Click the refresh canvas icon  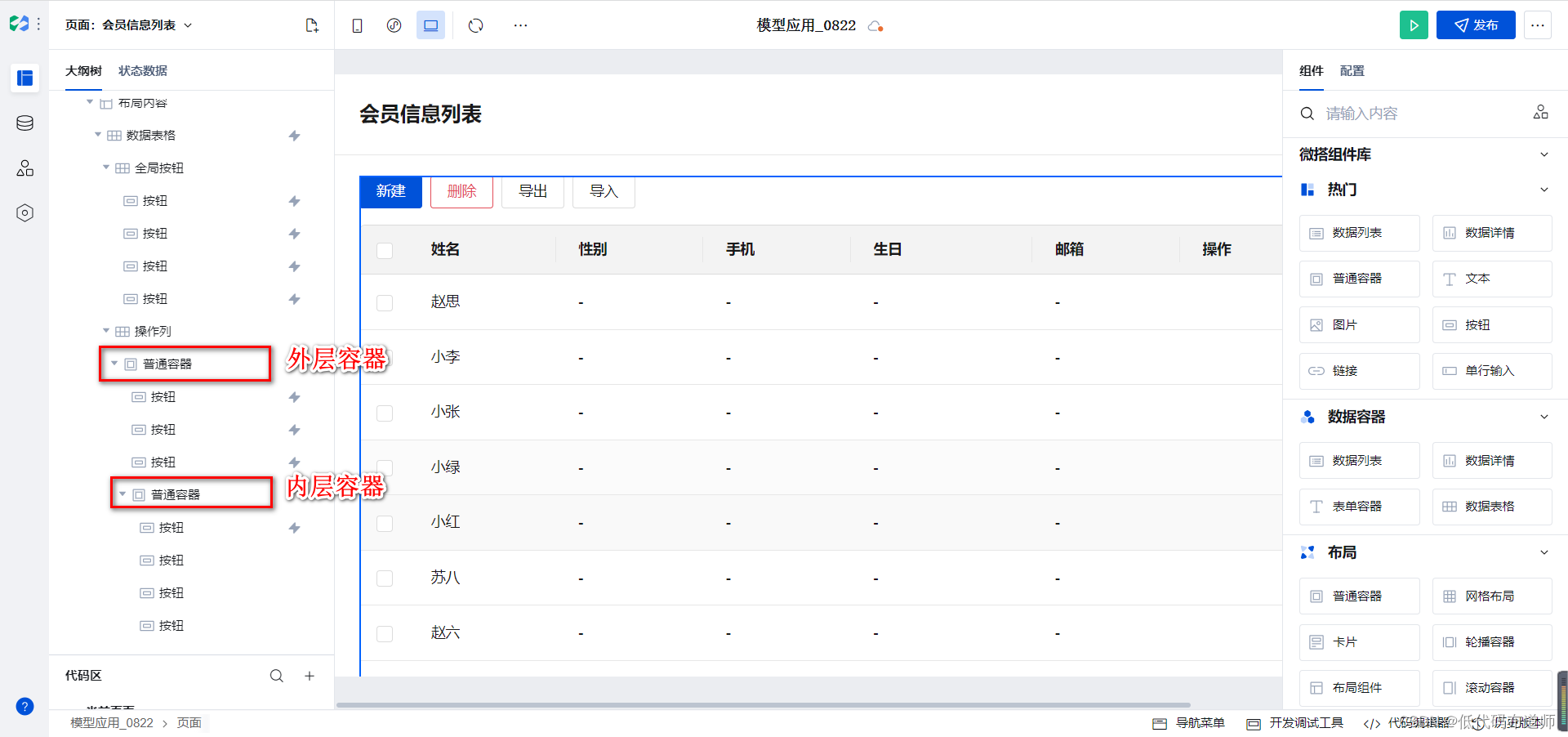(476, 25)
